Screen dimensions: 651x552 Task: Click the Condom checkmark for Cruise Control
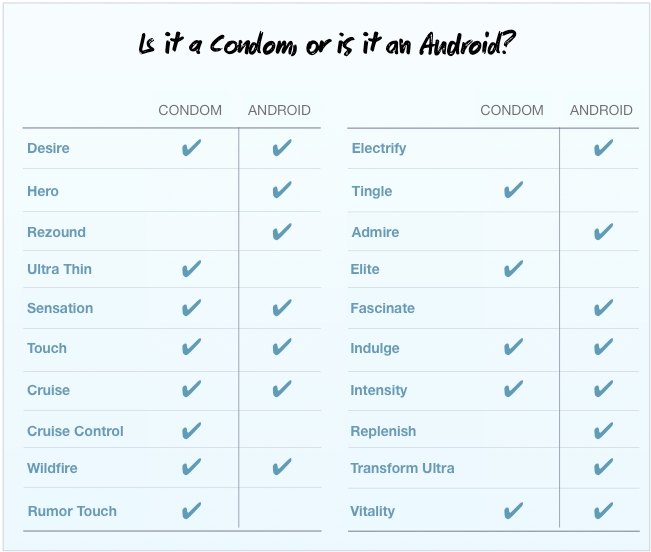[x=191, y=431]
